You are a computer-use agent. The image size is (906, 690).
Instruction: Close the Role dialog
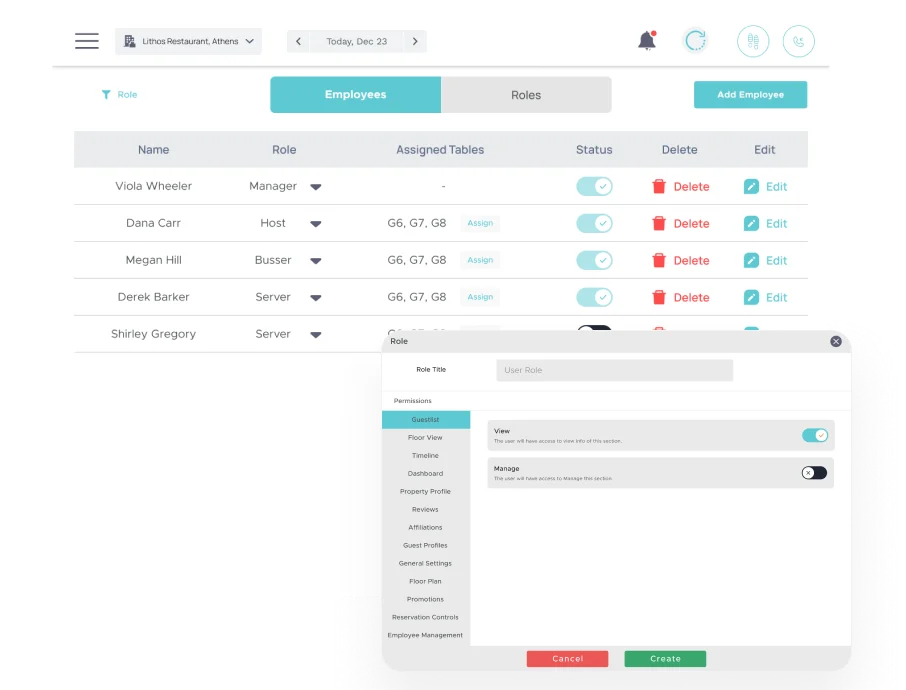point(836,342)
